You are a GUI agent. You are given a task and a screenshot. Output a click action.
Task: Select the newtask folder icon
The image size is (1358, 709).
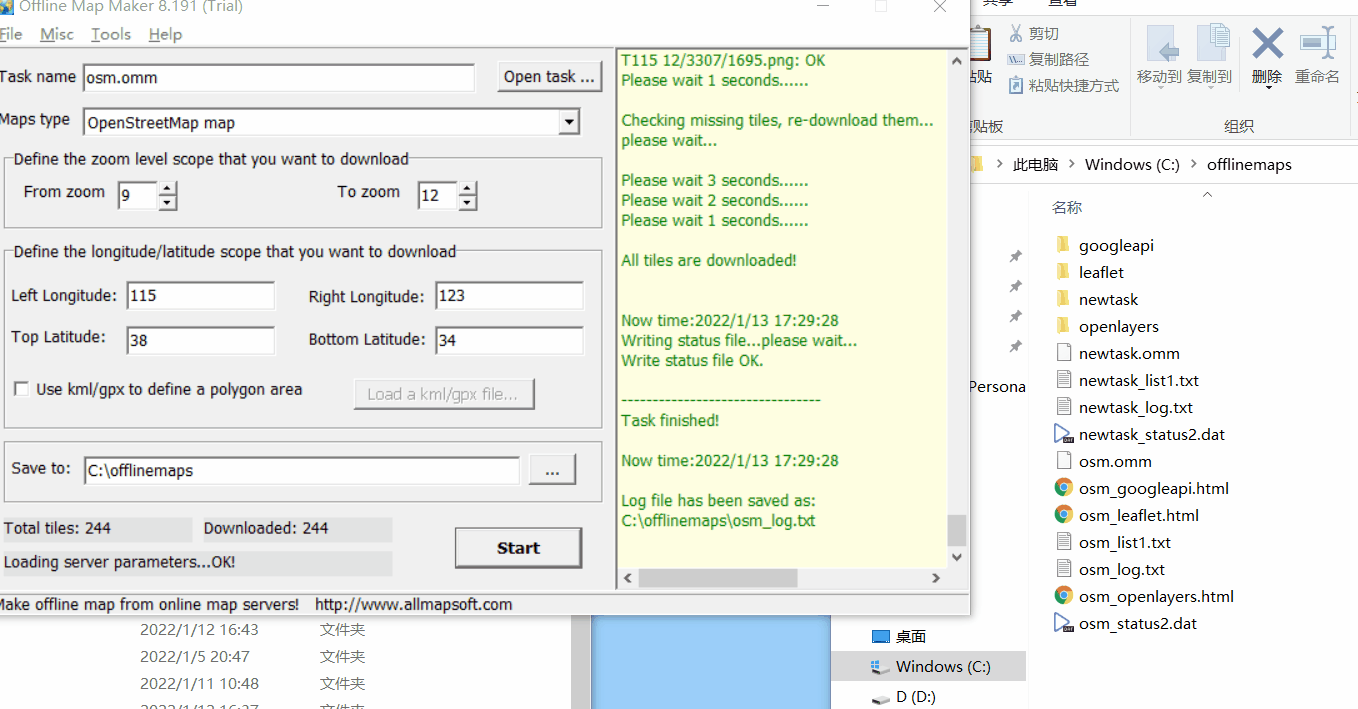tap(1063, 299)
